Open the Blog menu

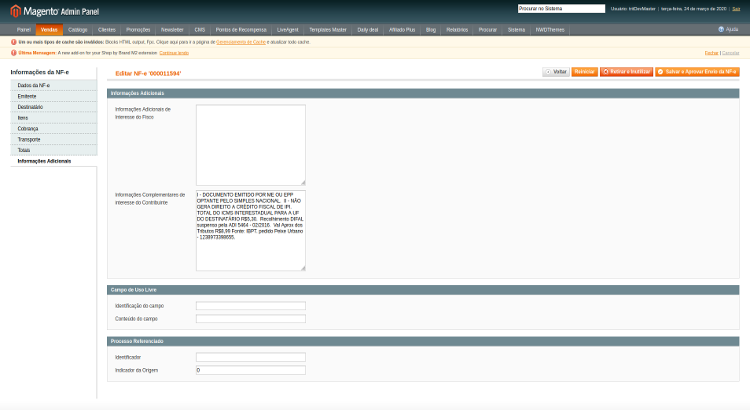430,30
